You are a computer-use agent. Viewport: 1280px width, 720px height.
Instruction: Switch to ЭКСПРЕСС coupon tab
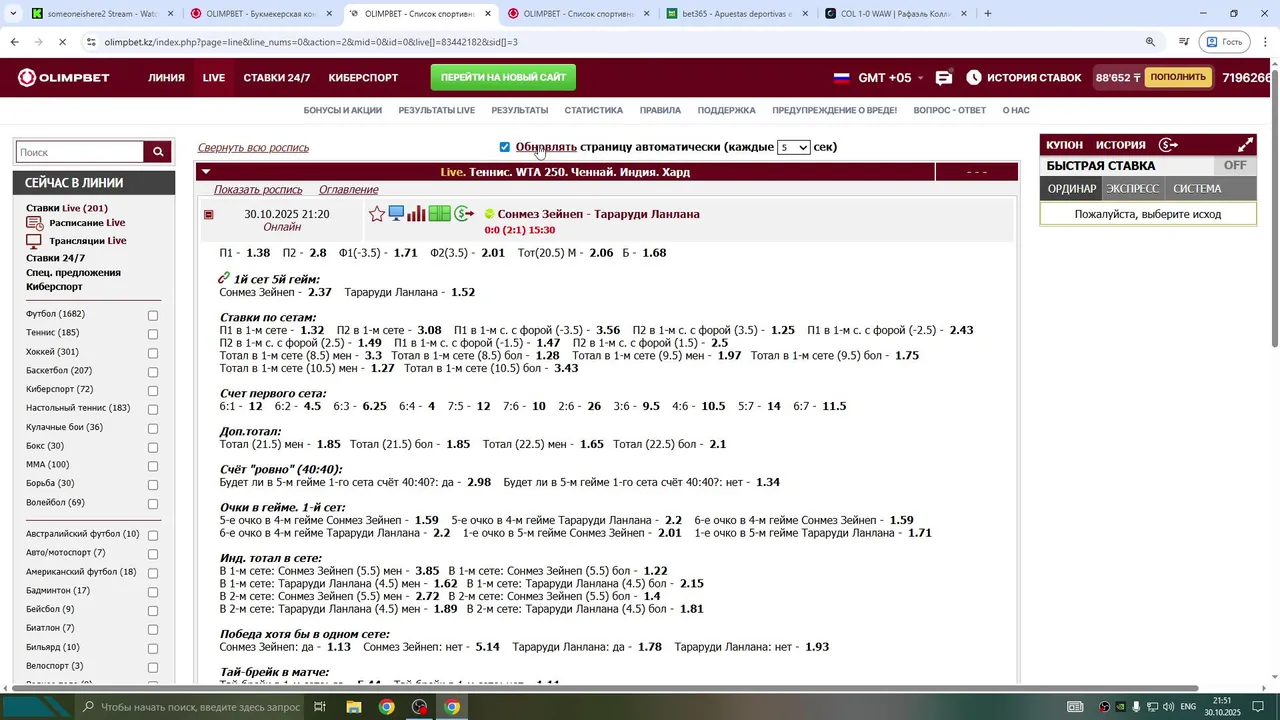1132,188
